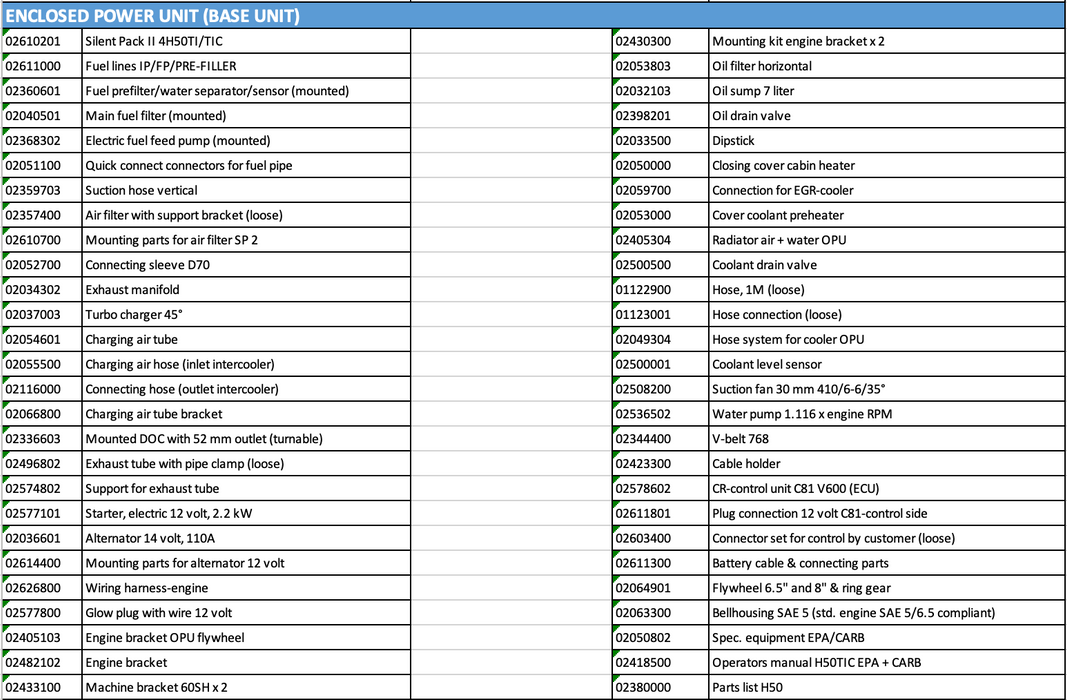Image resolution: width=1067 pixels, height=700 pixels.
Task: Click the Oil filter horizontal cell
Action: coord(885,66)
